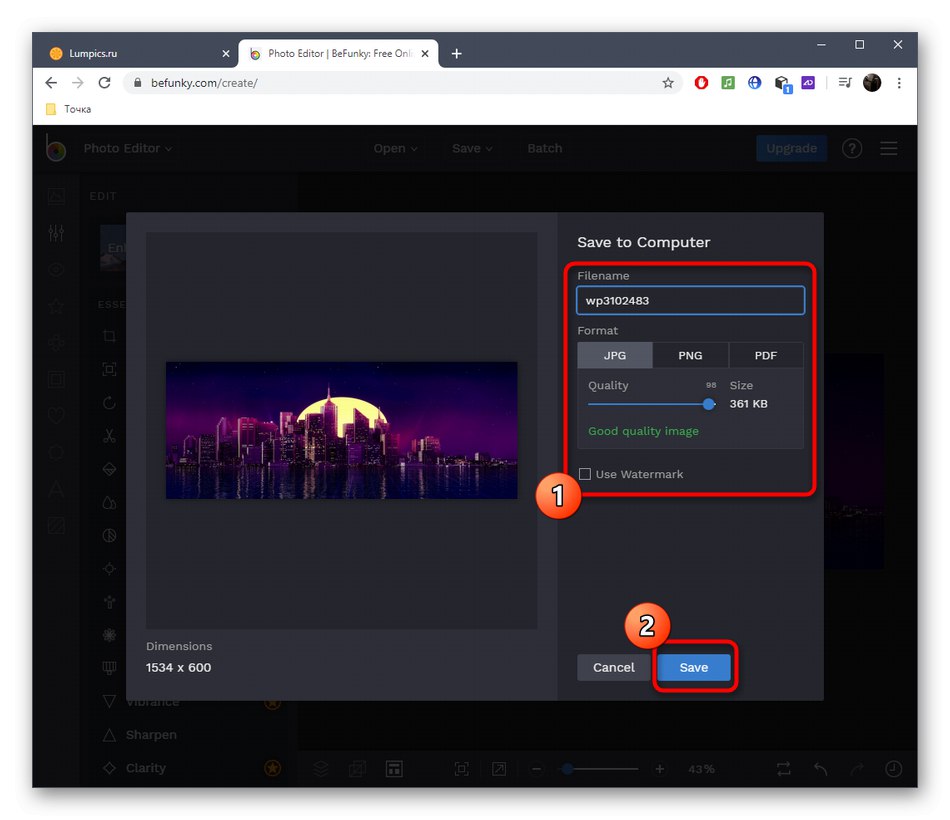Click the fit to screen icon
The height and width of the screenshot is (820, 950).
pos(462,769)
